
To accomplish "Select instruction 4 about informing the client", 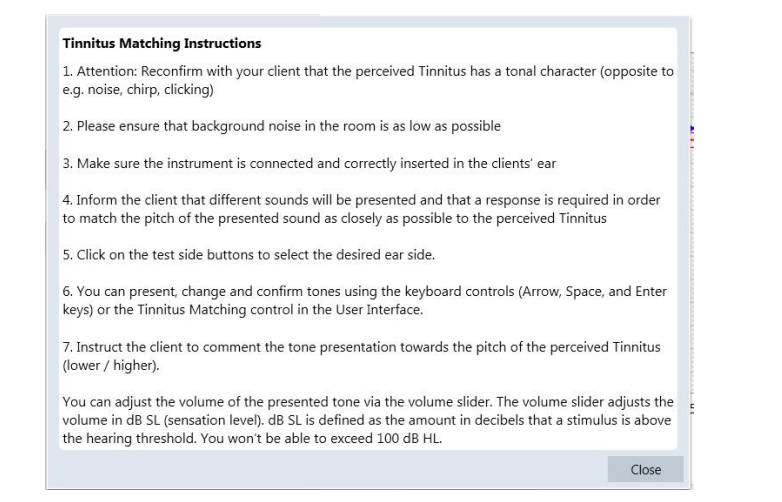I will coord(361,209).
